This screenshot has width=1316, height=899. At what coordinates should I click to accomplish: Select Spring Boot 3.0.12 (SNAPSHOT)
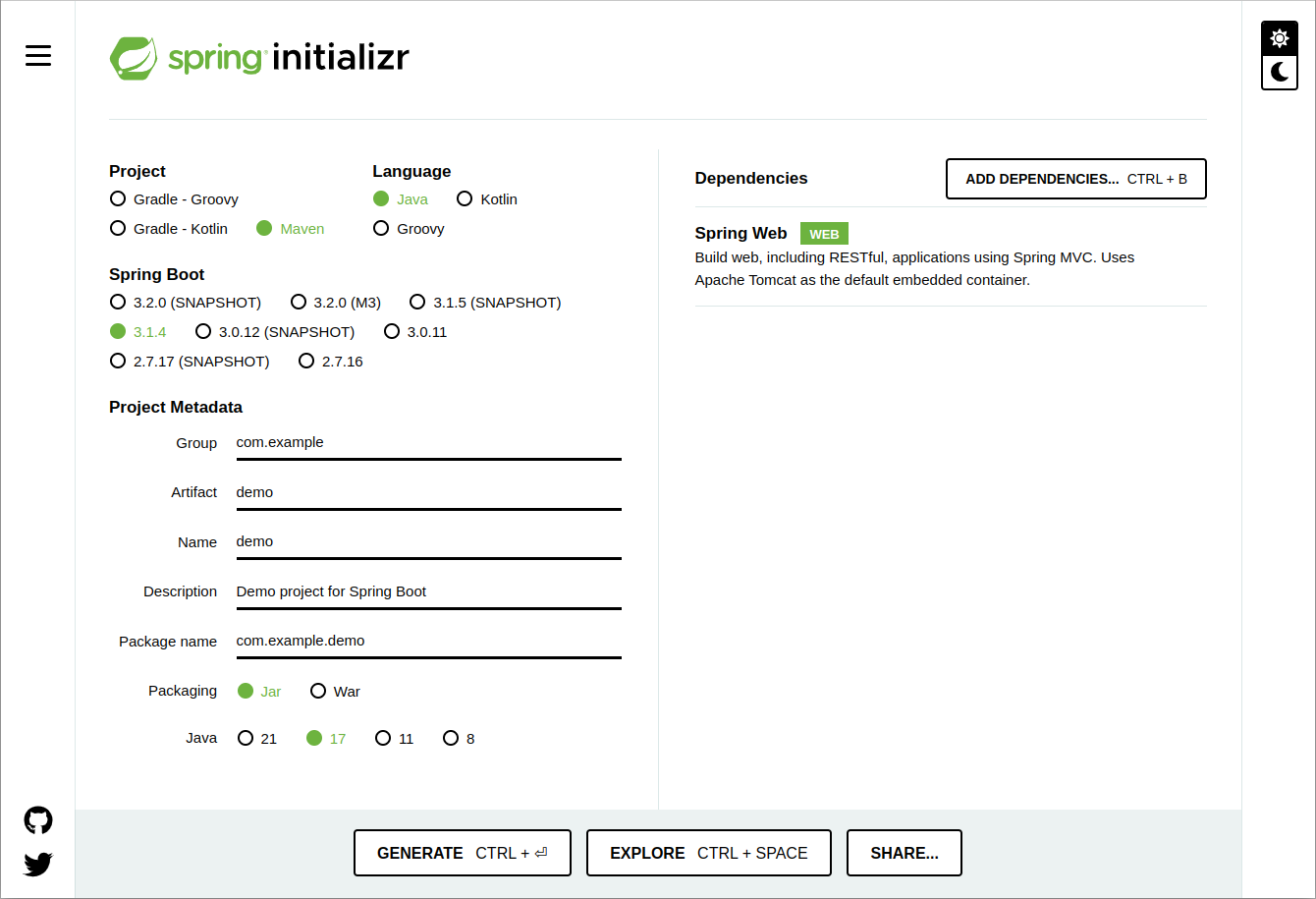pyautogui.click(x=275, y=332)
